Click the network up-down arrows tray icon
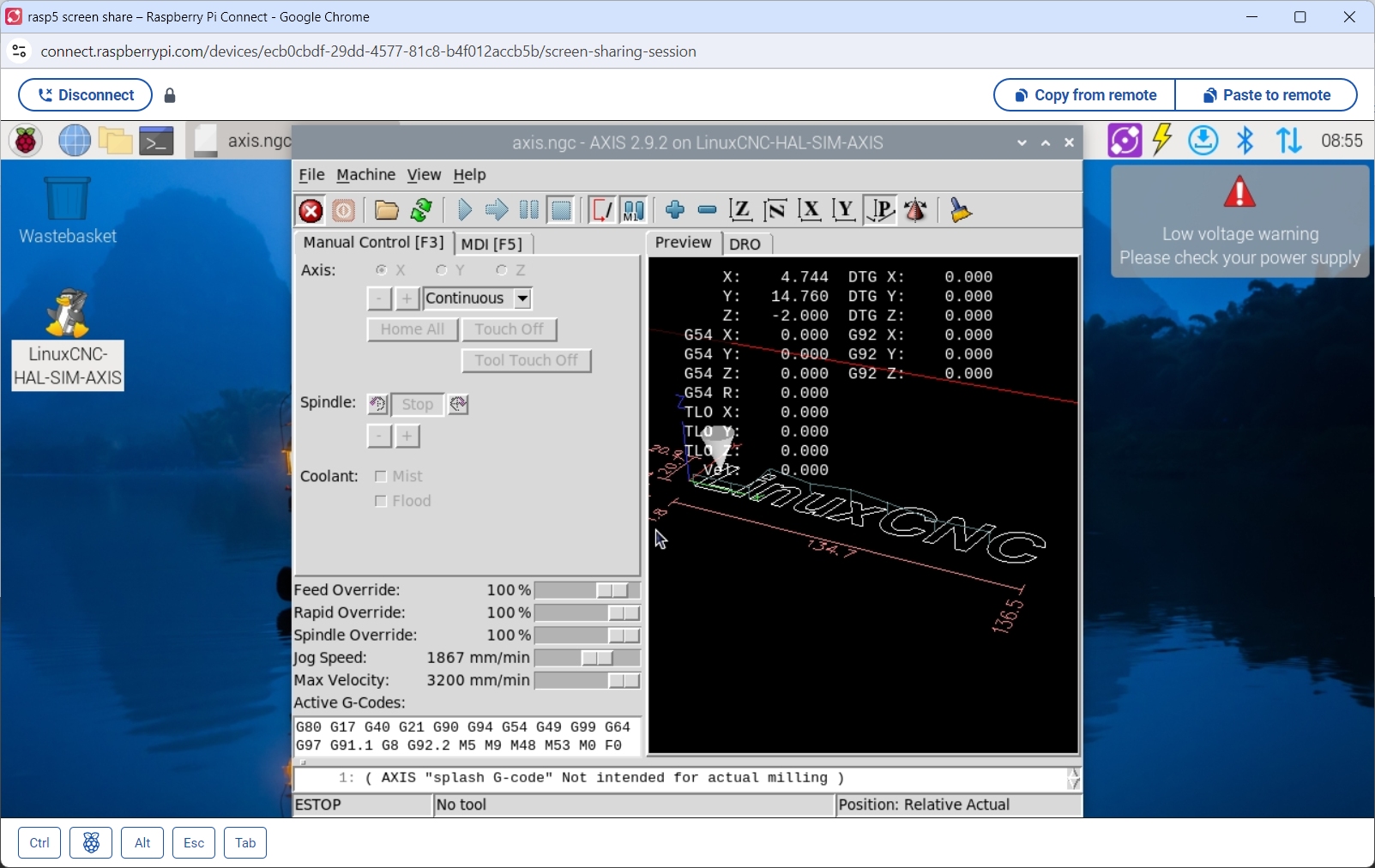The image size is (1375, 868). 1289,141
